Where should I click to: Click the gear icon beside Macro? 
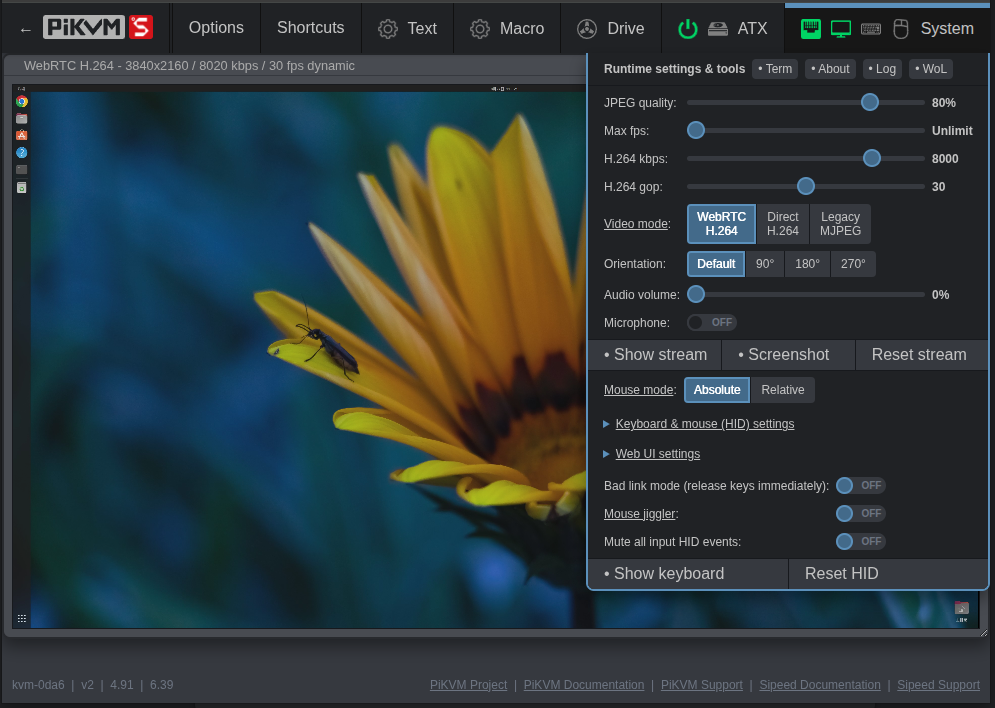[x=480, y=29]
